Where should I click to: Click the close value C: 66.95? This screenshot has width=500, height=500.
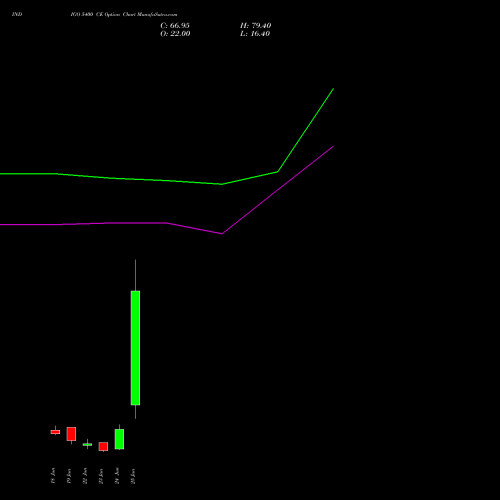175,26
